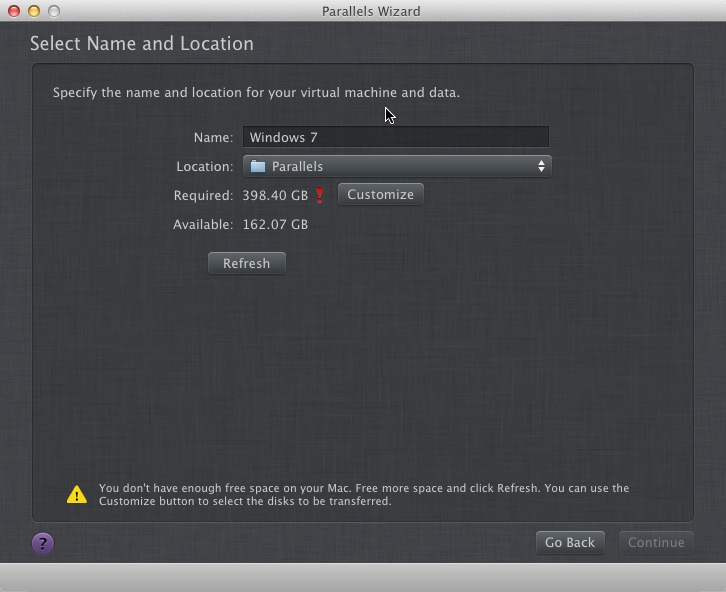This screenshot has width=726, height=592.
Task: Click the Parallels Wizard title text
Action: (371, 11)
